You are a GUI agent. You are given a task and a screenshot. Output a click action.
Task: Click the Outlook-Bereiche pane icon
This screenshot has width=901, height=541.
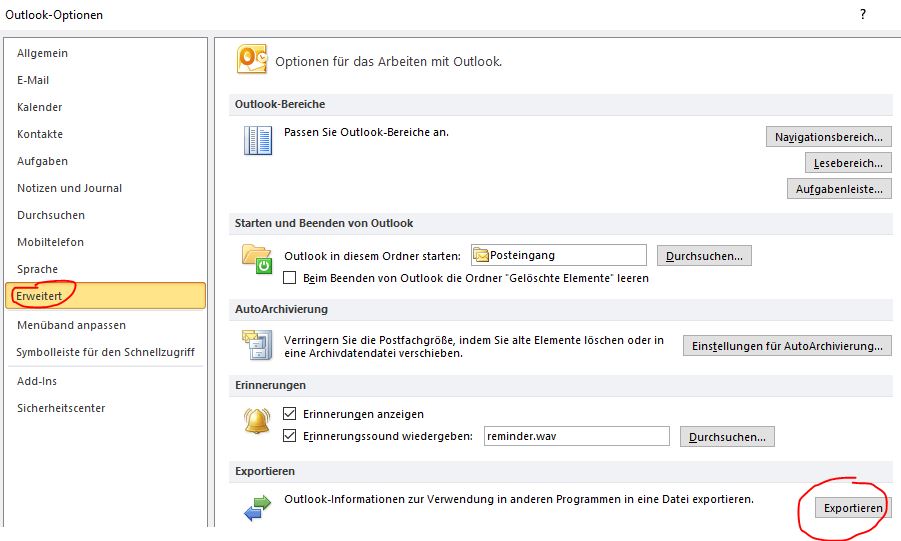[x=258, y=141]
